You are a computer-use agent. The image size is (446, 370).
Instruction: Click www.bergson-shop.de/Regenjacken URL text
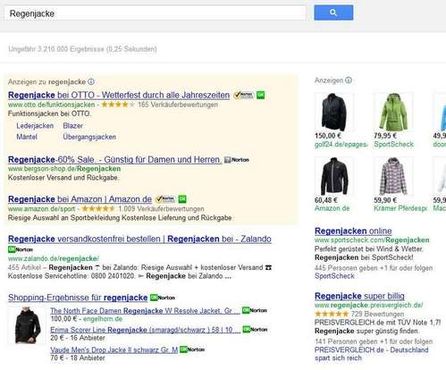click(x=64, y=169)
